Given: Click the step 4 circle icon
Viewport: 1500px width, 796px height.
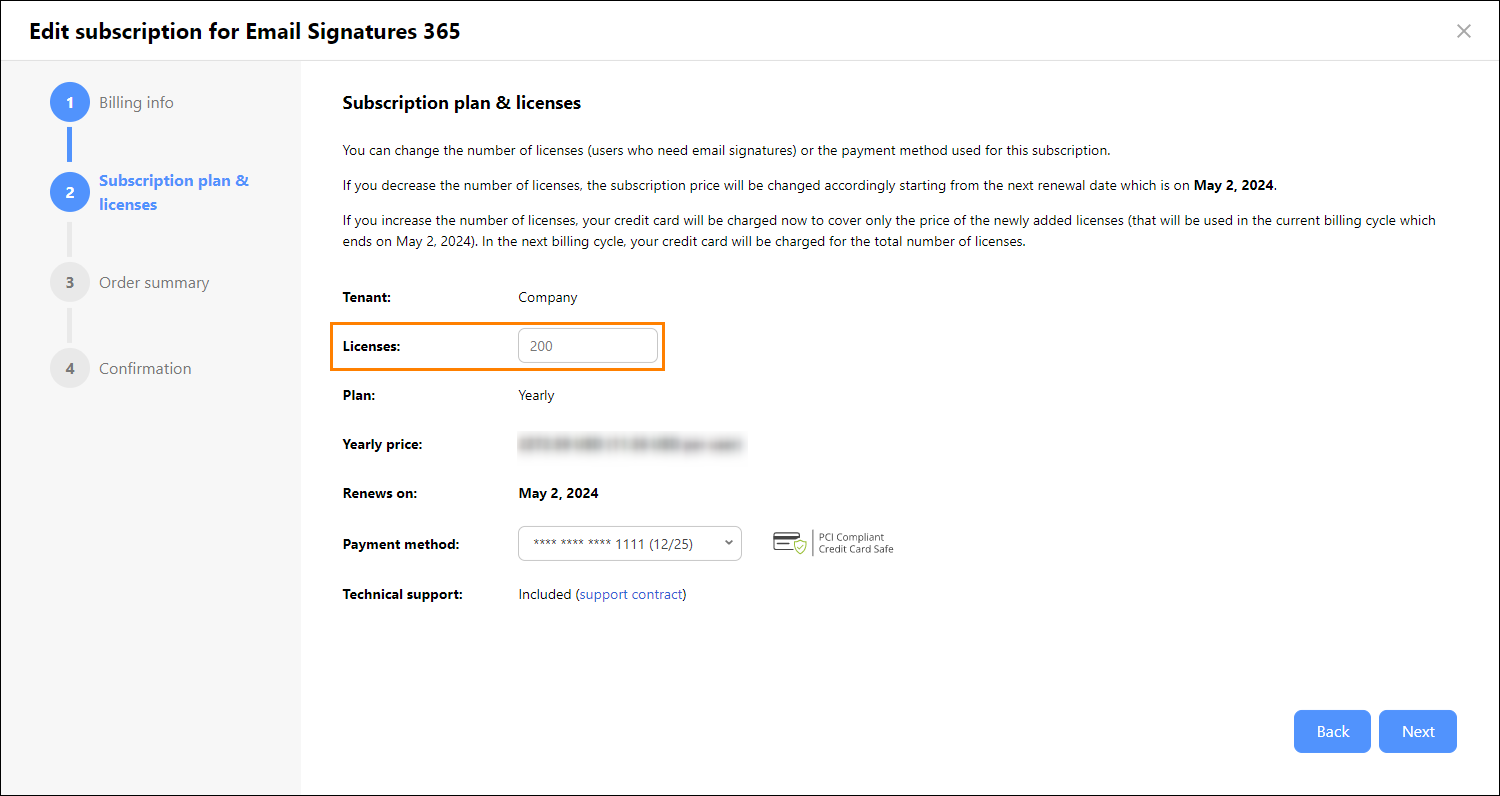Looking at the screenshot, I should (70, 369).
